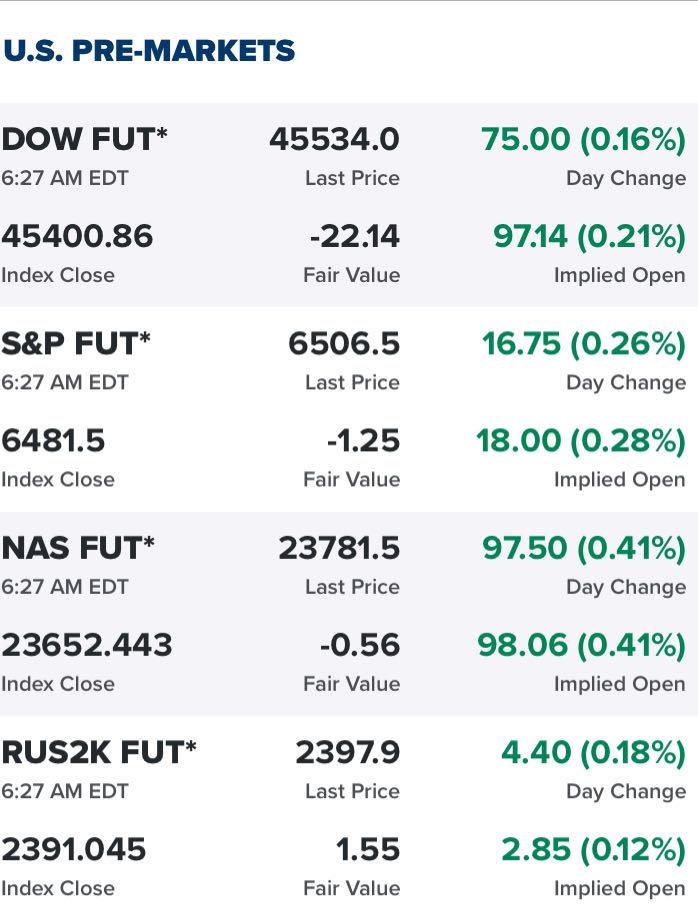
Task: Select S&P day change 16.75 (0.26%)
Action: pos(583,344)
